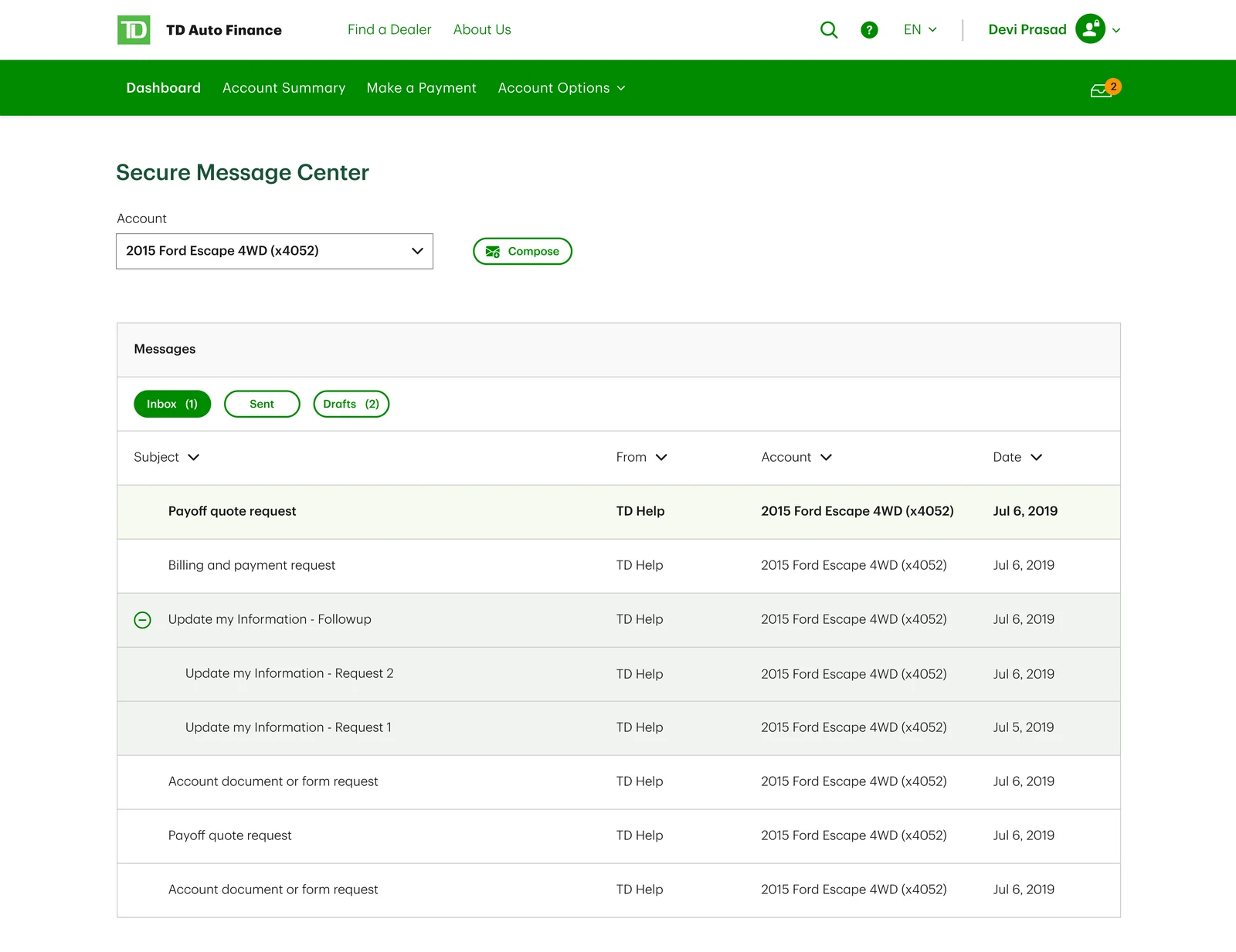Screen dimensions: 1236x952
Task: Click the TD logo icon
Action: [x=134, y=30]
